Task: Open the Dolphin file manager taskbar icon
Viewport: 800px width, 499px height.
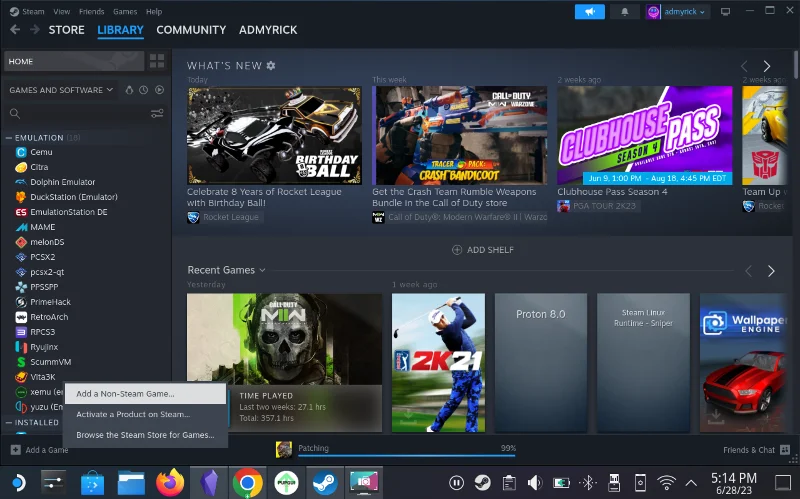Action: 131,483
